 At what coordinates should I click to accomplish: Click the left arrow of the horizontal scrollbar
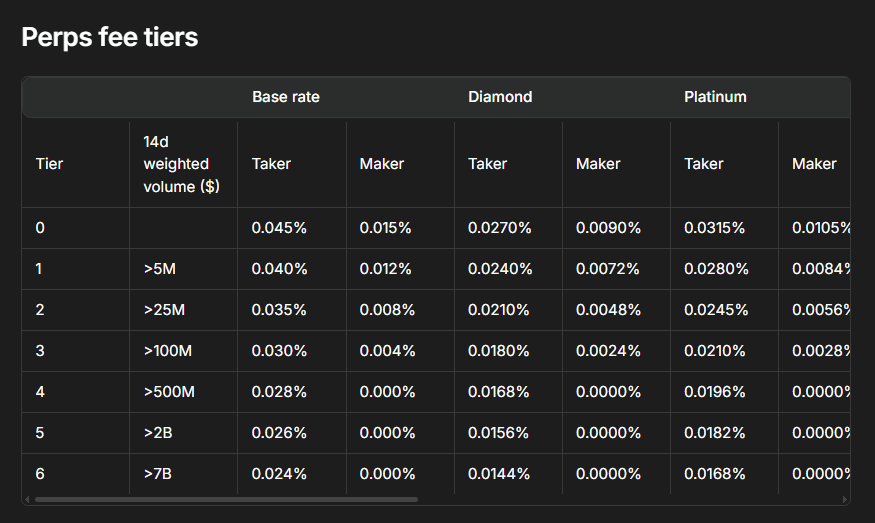[x=28, y=498]
